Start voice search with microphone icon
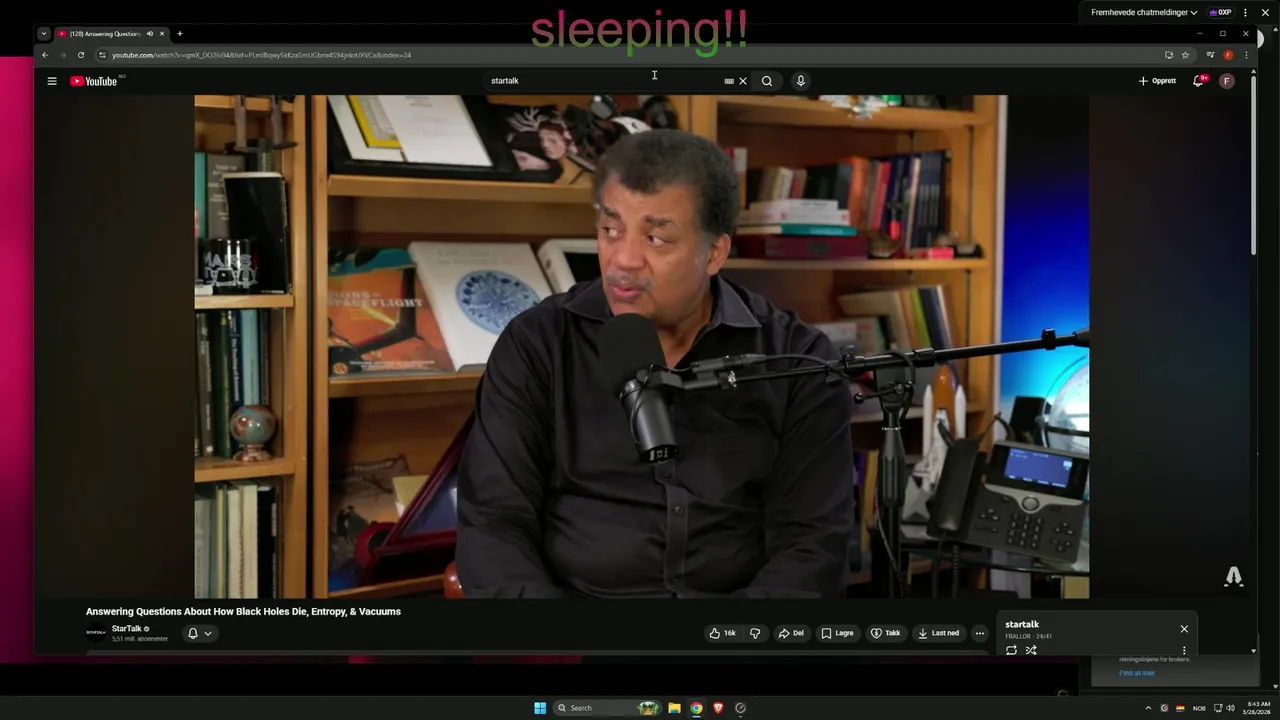This screenshot has height=720, width=1280. pos(800,81)
